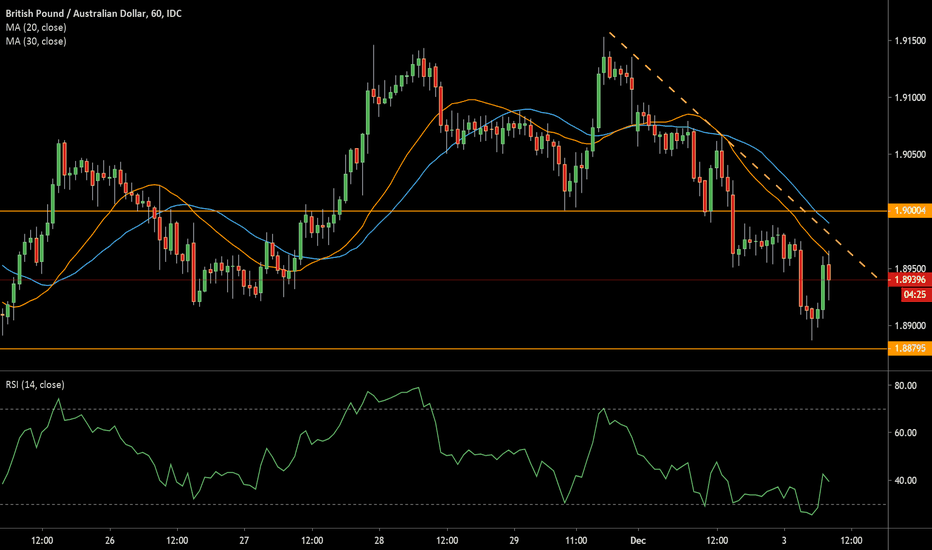This screenshot has height=550, width=932.
Task: Click the 1.90004 horizontal line price label
Action: pos(910,210)
